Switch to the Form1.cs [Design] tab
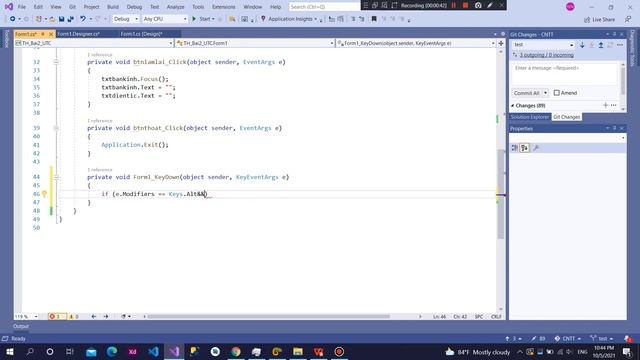640x360 pixels. [142, 34]
